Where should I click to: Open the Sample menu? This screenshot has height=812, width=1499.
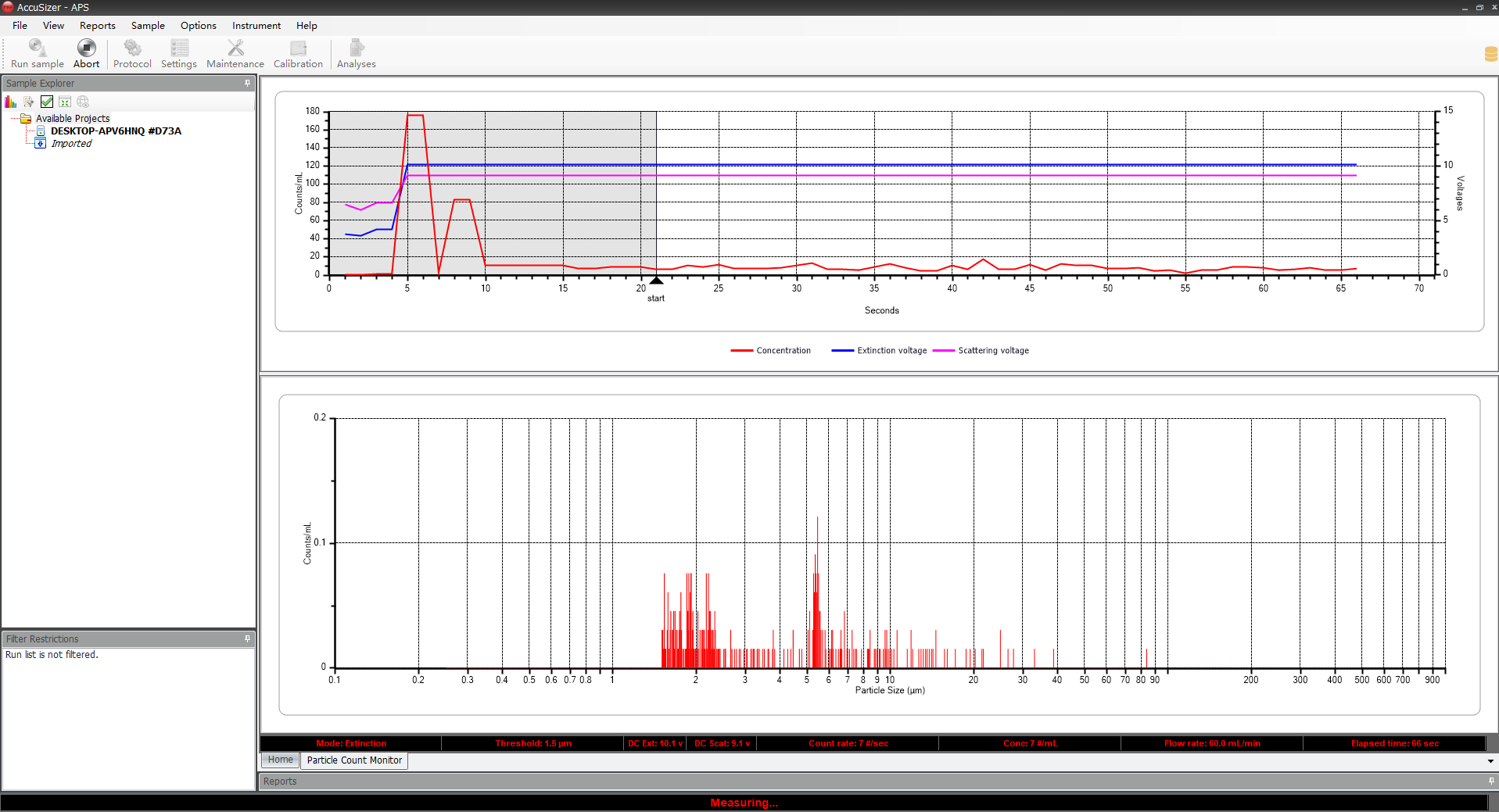point(148,25)
